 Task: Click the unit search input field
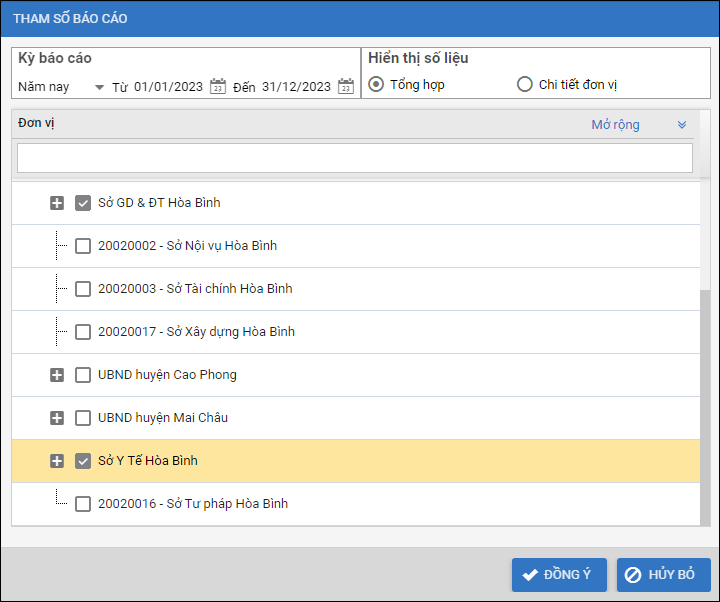point(354,158)
